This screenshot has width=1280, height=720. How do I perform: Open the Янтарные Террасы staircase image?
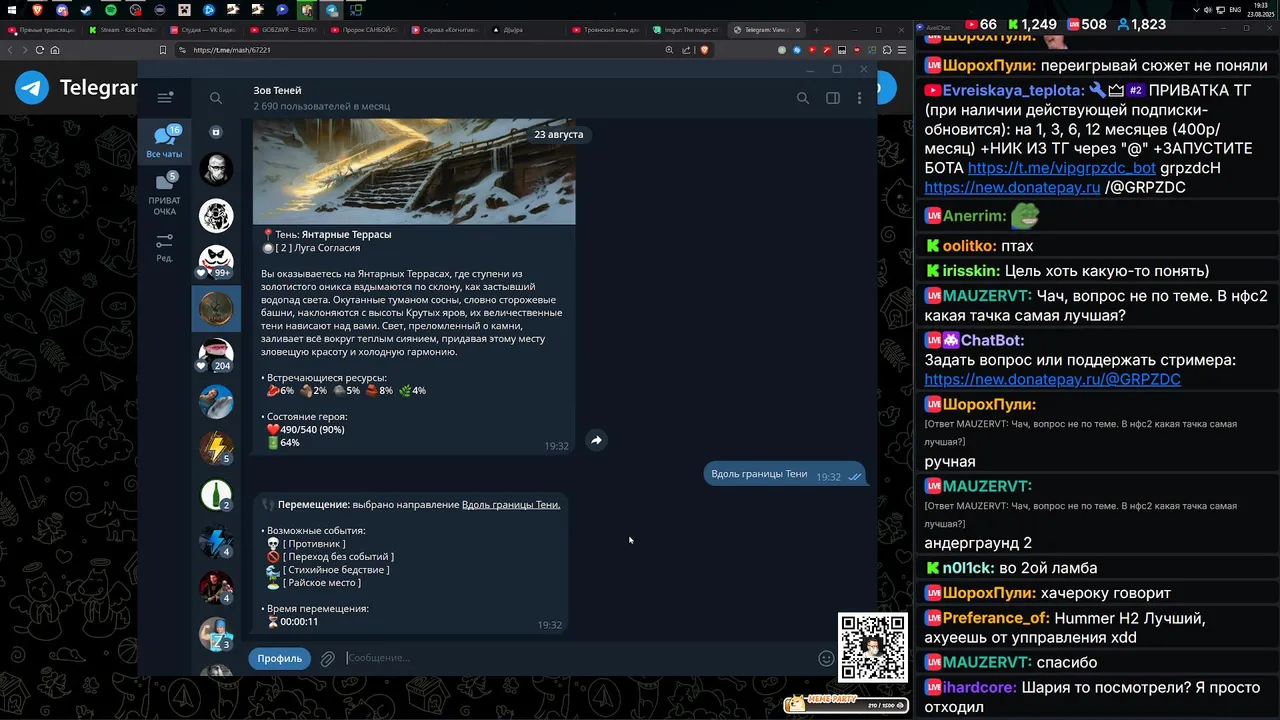point(414,171)
